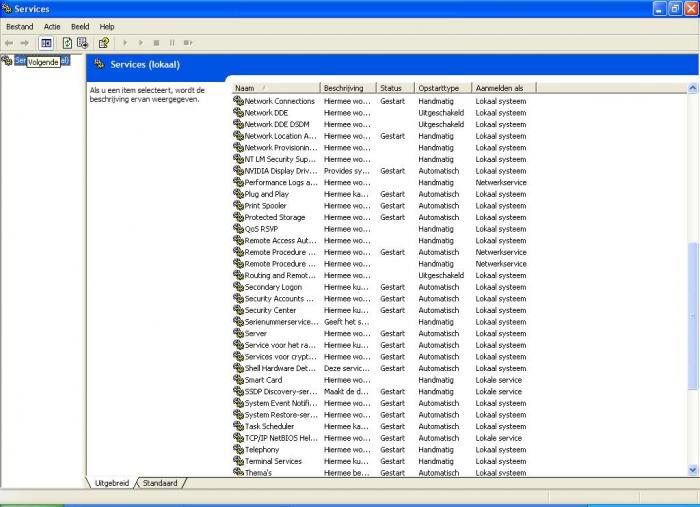Open the Actie menu
Viewport: 700px width, 507px height.
[52, 27]
